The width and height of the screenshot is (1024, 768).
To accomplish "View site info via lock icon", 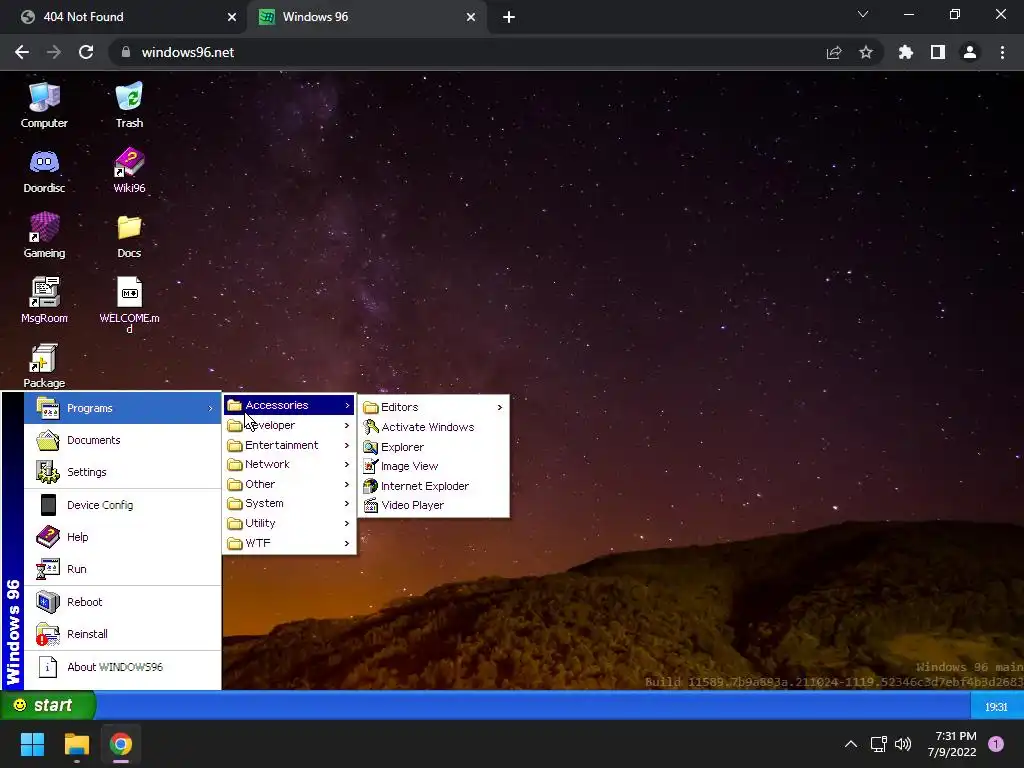I will (x=126, y=52).
